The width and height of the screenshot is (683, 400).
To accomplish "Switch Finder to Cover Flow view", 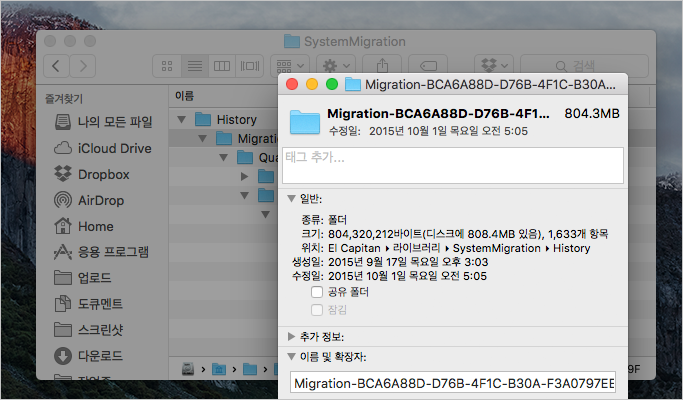I will [250, 66].
